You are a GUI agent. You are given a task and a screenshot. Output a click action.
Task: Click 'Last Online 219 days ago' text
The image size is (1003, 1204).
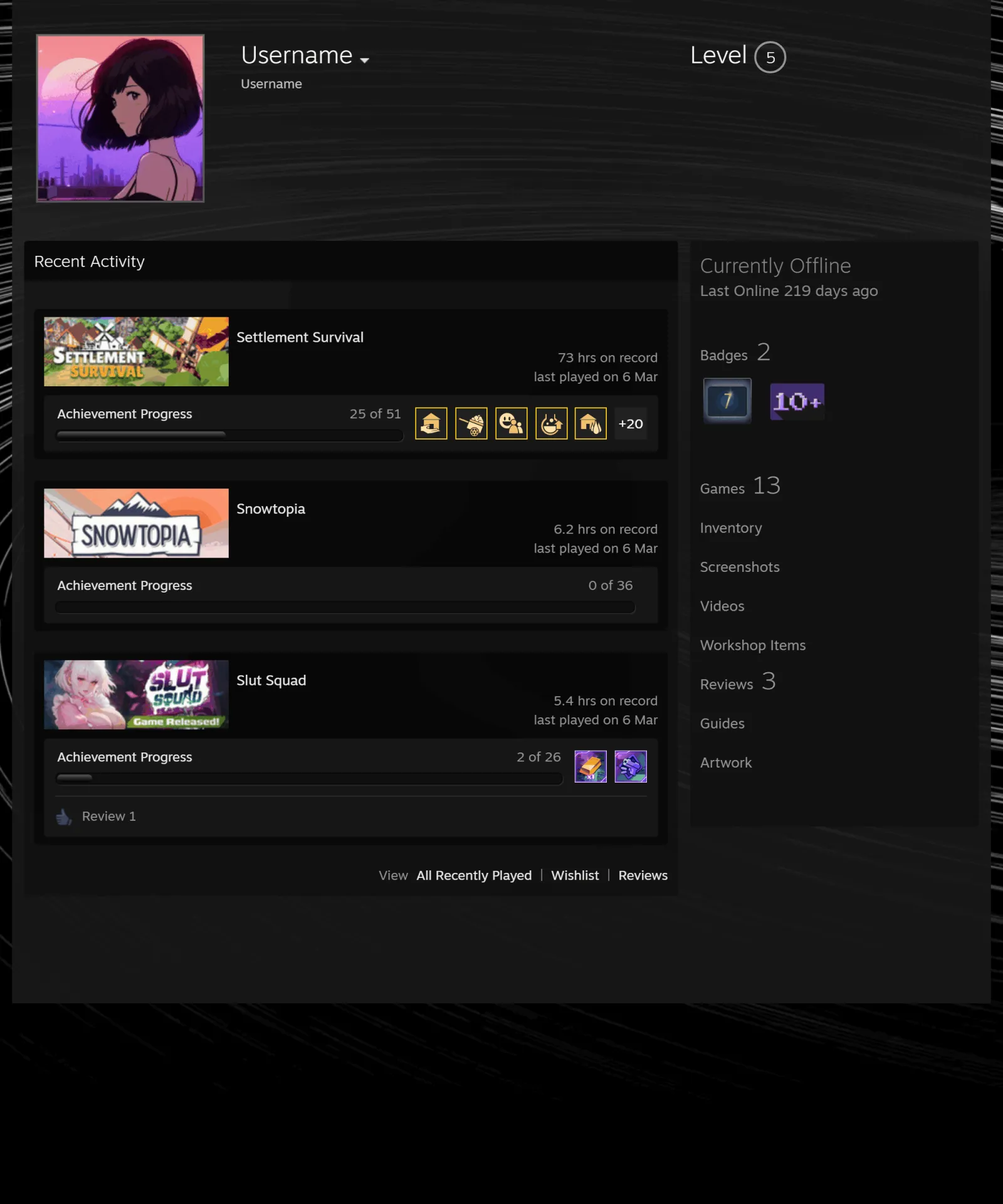(789, 291)
